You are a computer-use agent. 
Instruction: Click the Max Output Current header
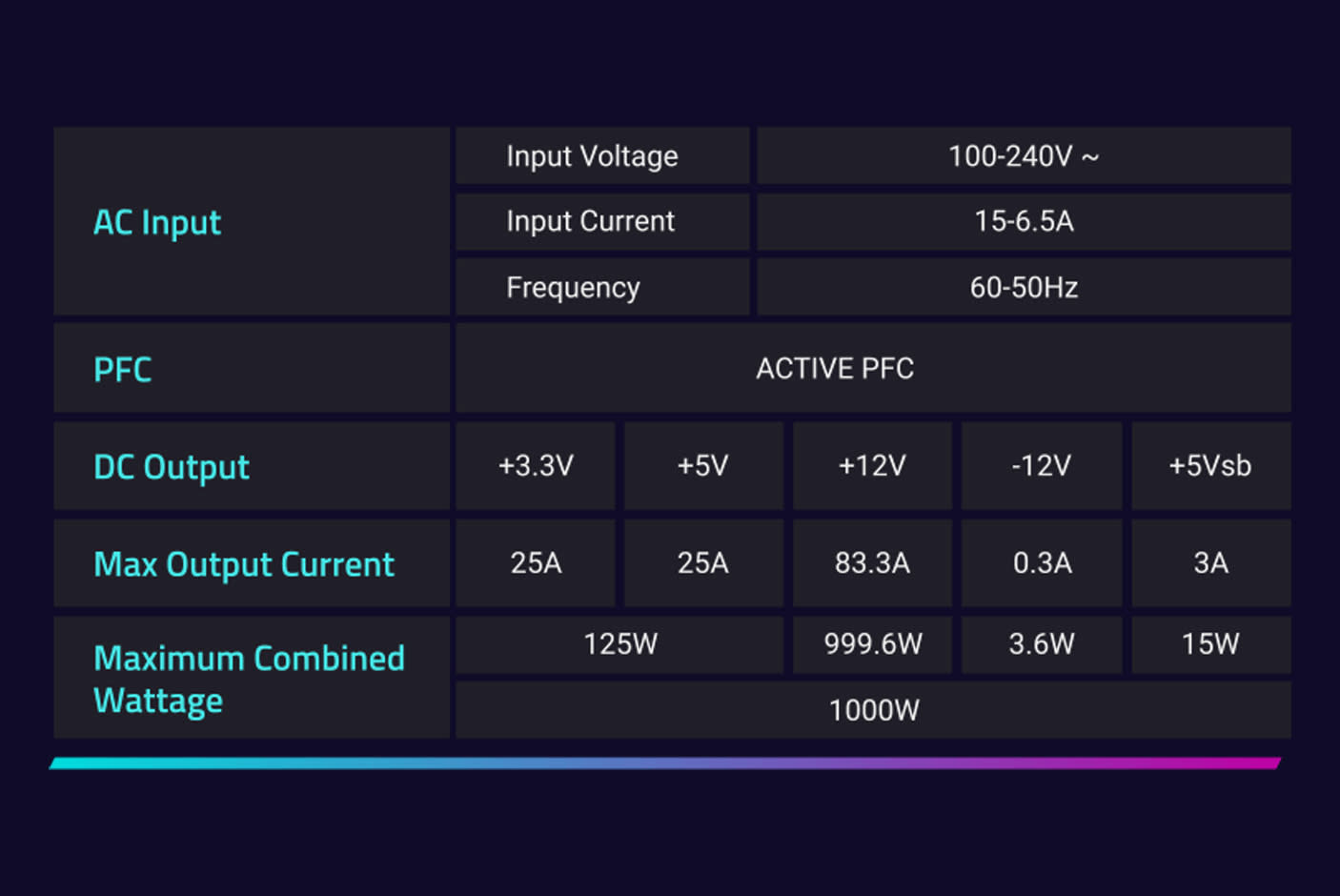pos(244,564)
